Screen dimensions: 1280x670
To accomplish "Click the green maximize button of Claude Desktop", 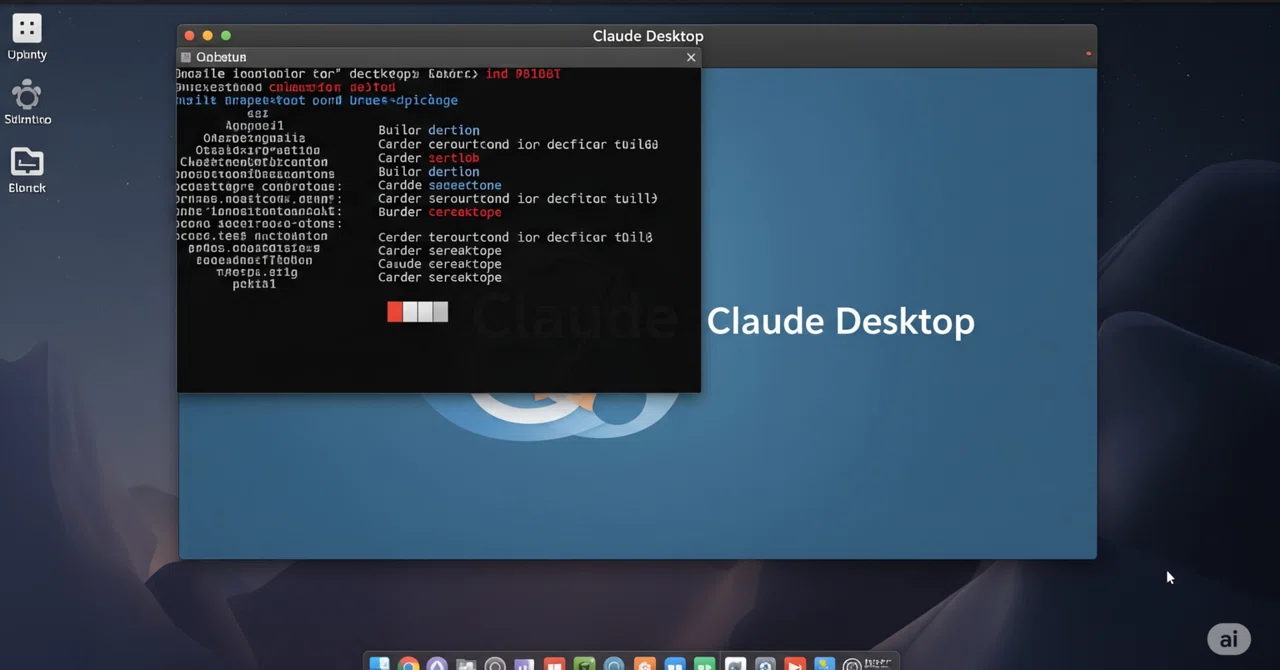I will [x=226, y=36].
